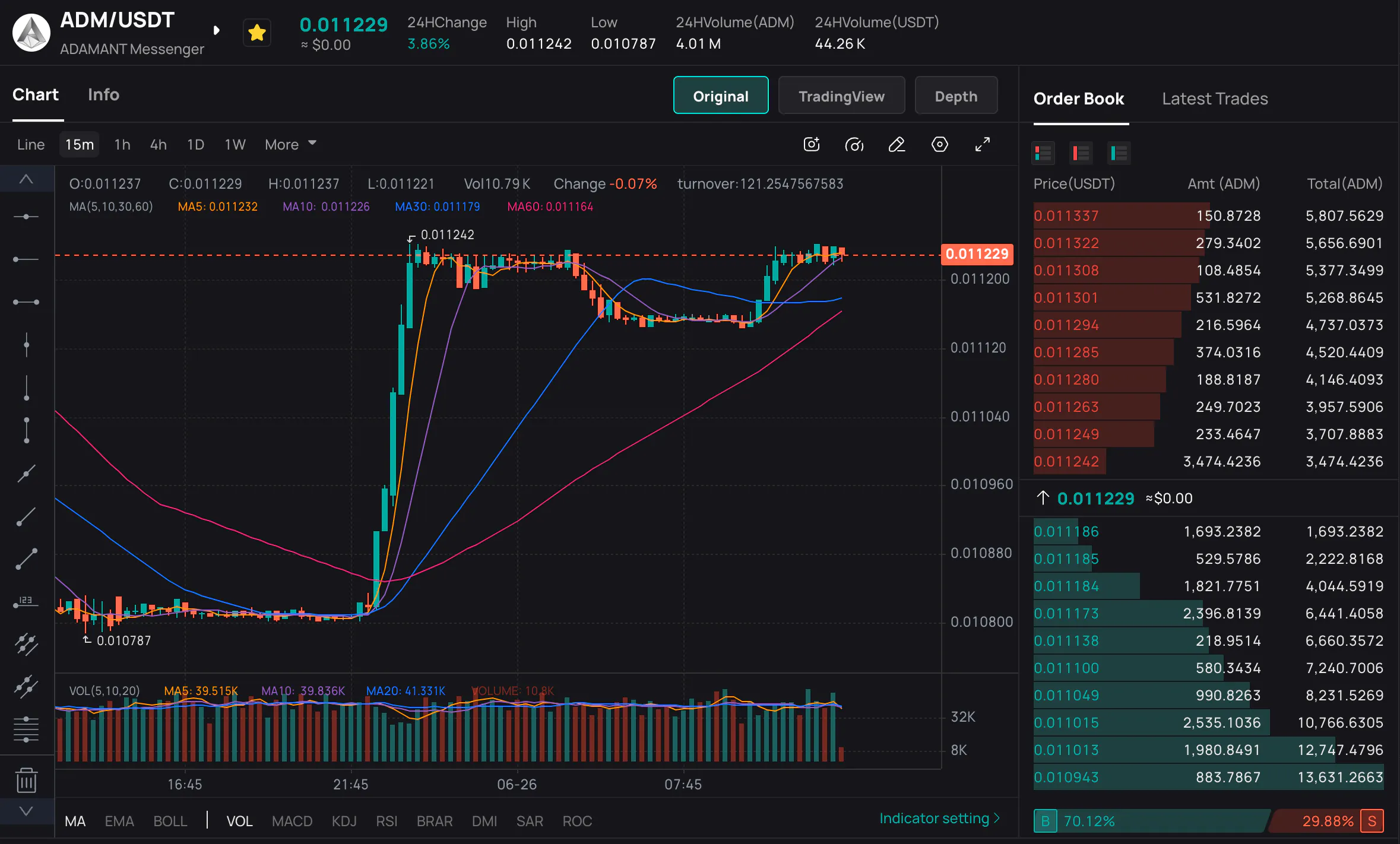Open the Info tab
Viewport: 1400px width, 844px height.
tap(103, 95)
